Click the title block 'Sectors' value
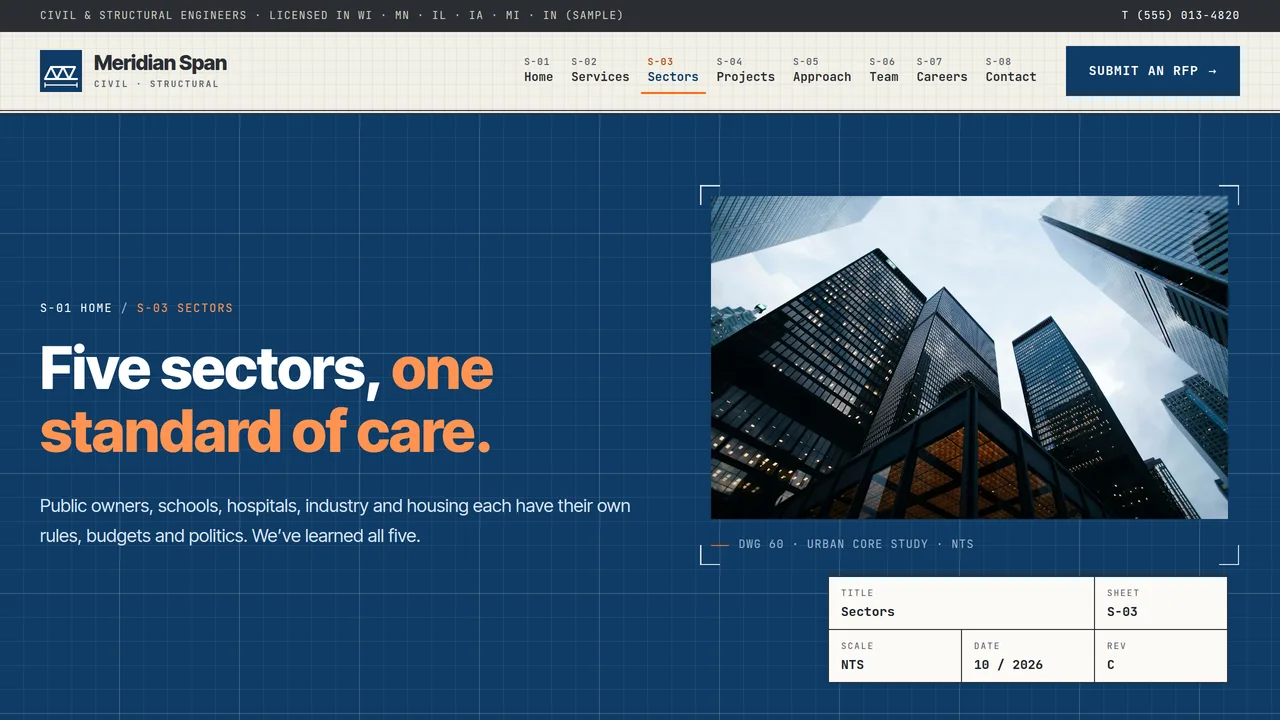Image resolution: width=1280 pixels, height=720 pixels. (868, 612)
